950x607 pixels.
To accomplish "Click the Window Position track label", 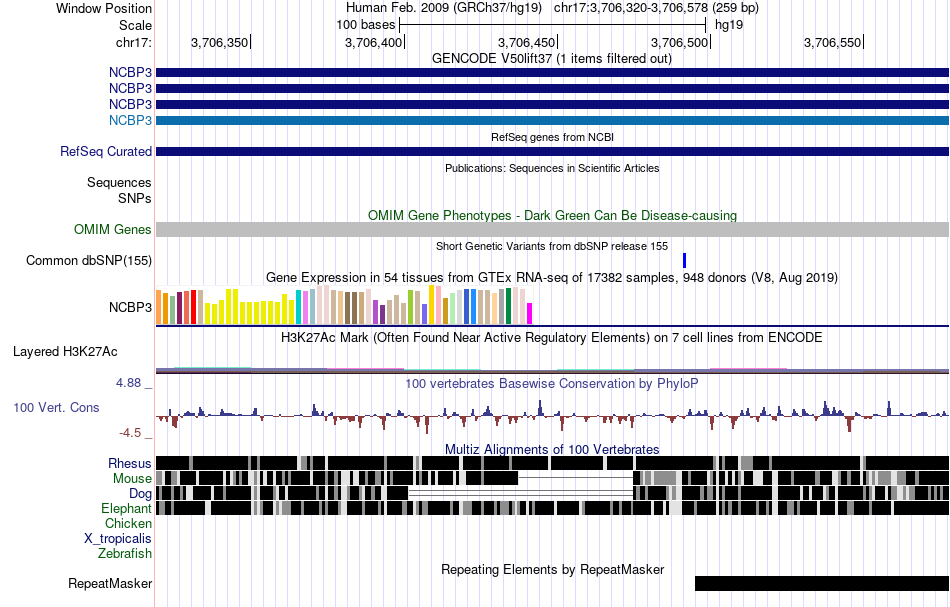I will [x=104, y=8].
